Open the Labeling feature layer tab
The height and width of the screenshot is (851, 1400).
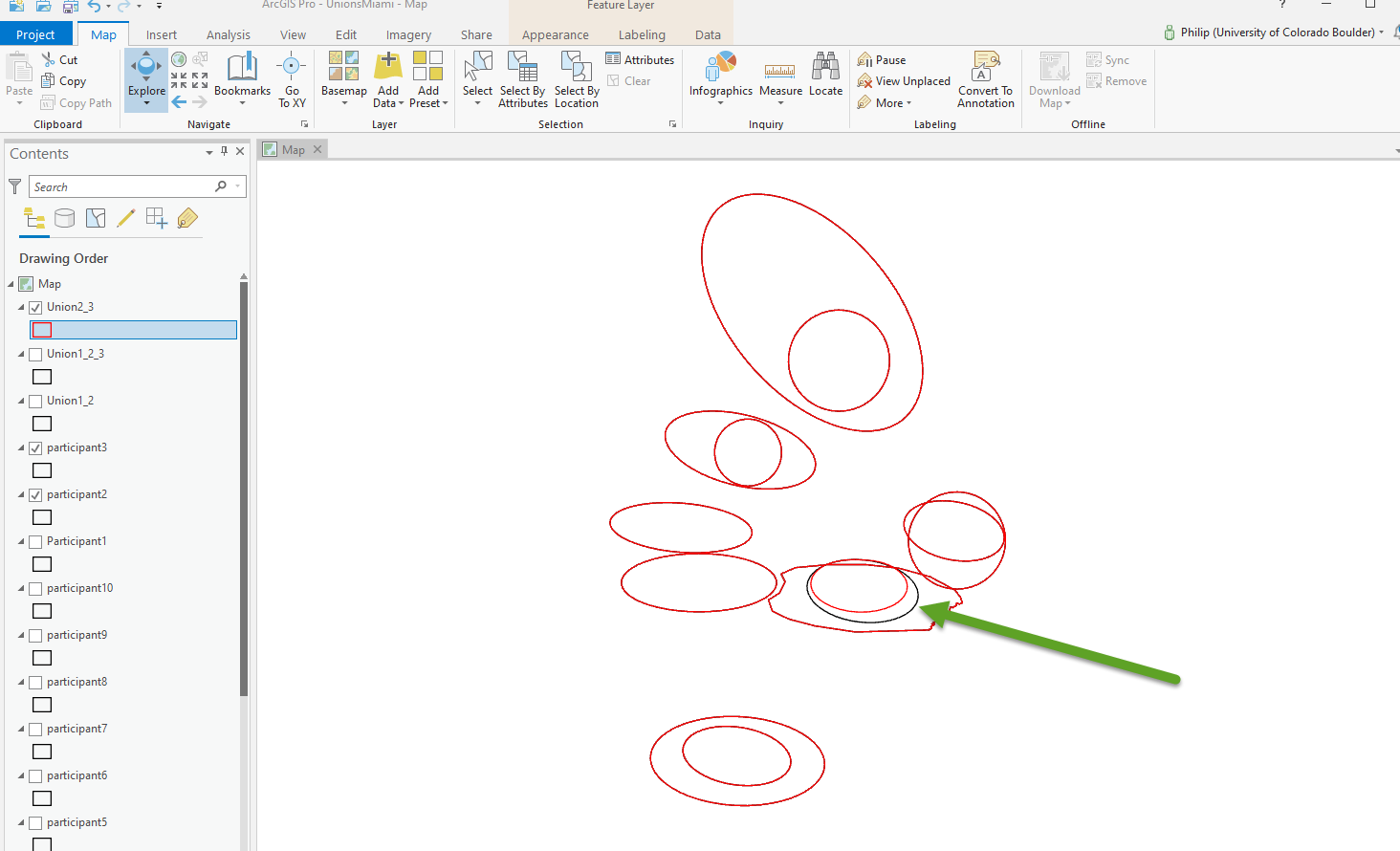pos(642,34)
